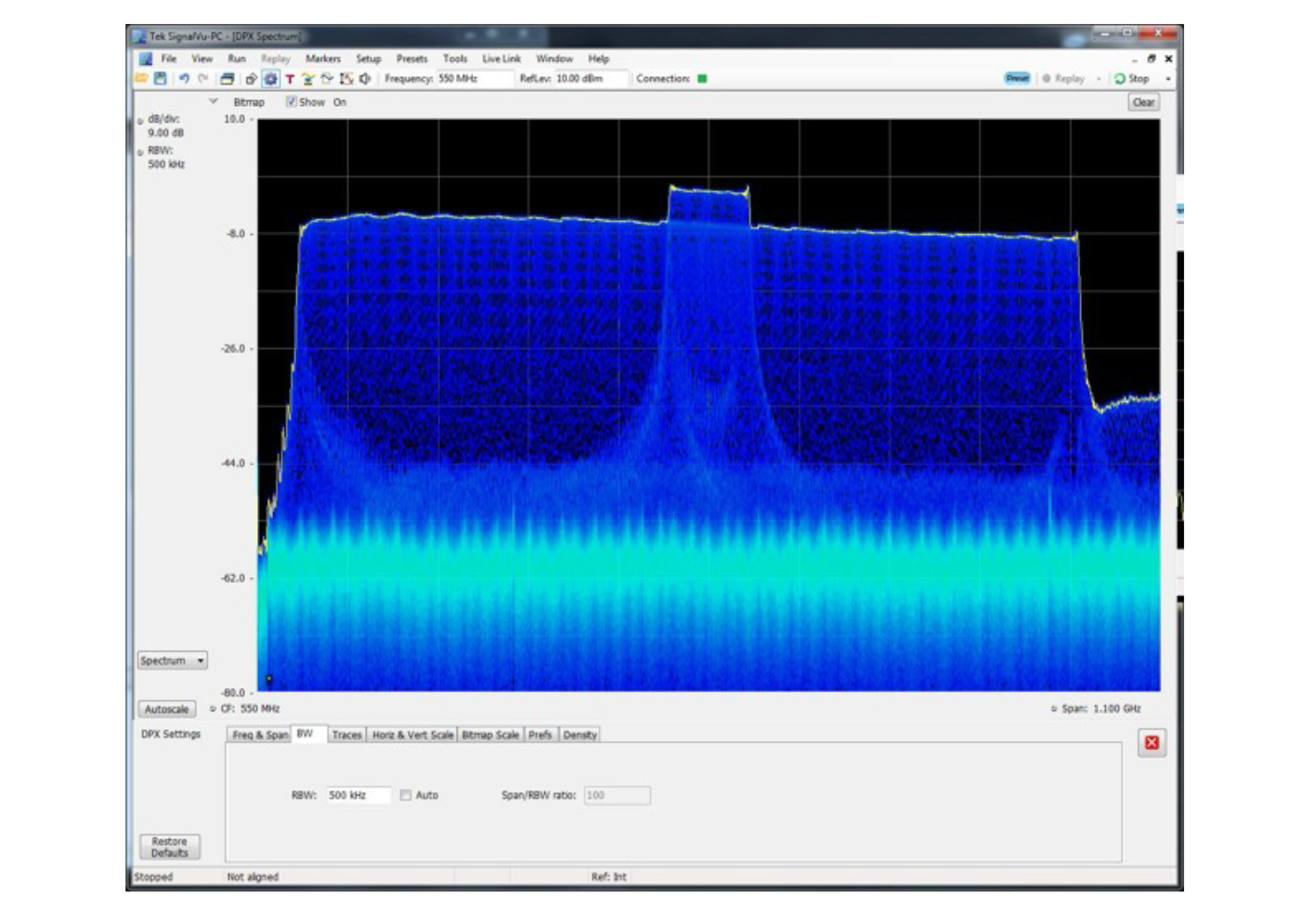Toggle the Show trace checkbox

coord(291,102)
